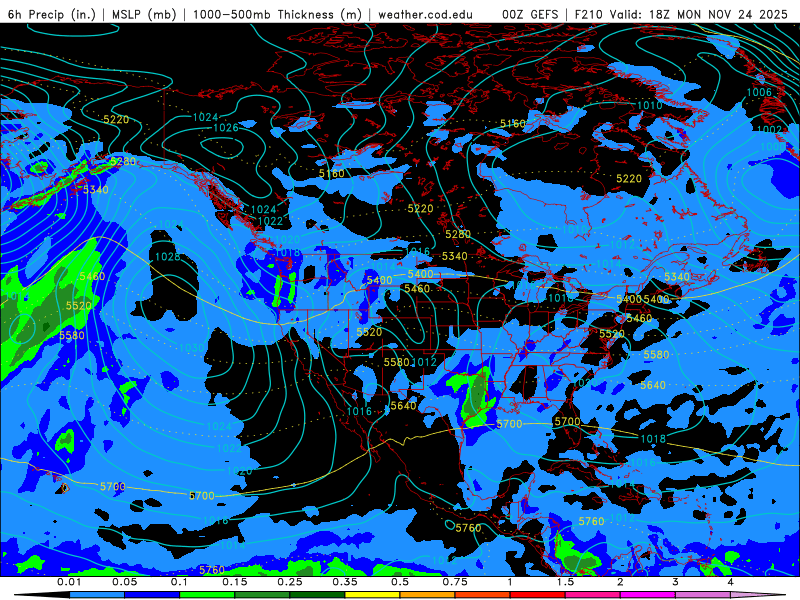Click the '1012' label beside '5580'
The image size is (800, 600).
pos(424,362)
